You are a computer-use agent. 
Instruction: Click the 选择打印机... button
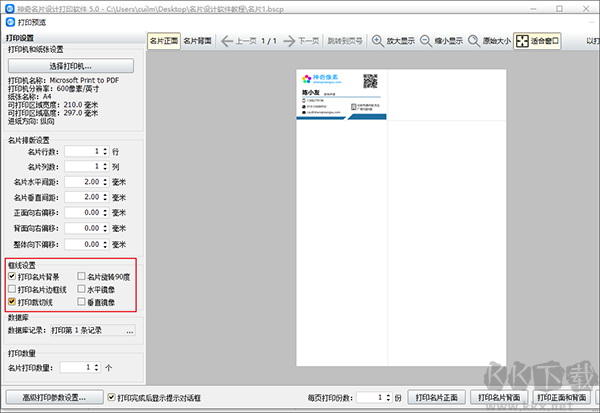tap(71, 66)
